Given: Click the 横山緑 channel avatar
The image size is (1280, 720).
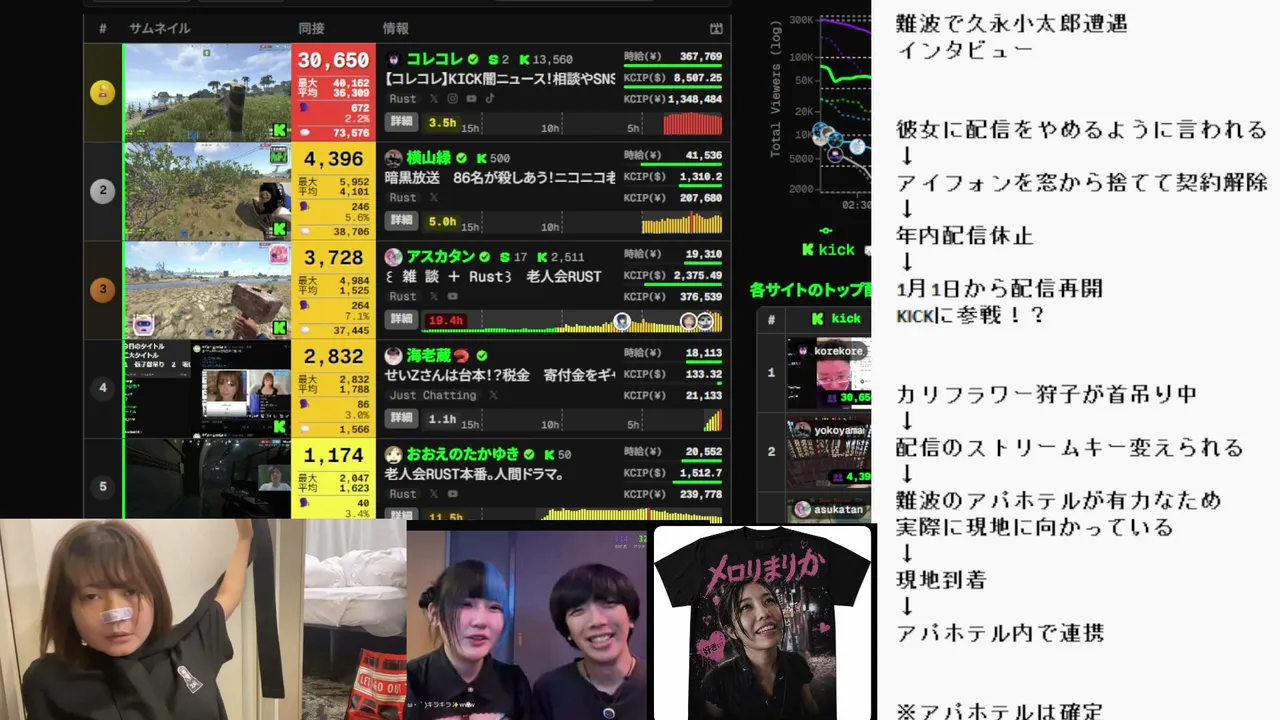Looking at the screenshot, I should (394, 158).
